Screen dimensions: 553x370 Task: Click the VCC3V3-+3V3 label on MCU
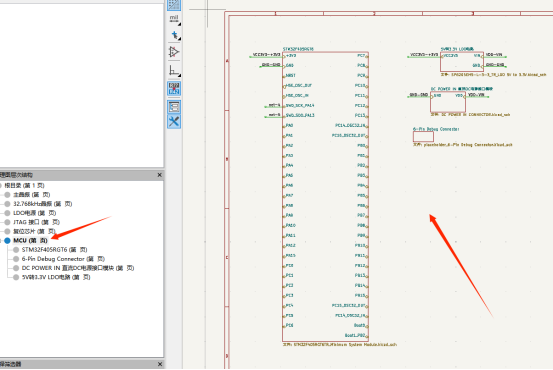[267, 55]
